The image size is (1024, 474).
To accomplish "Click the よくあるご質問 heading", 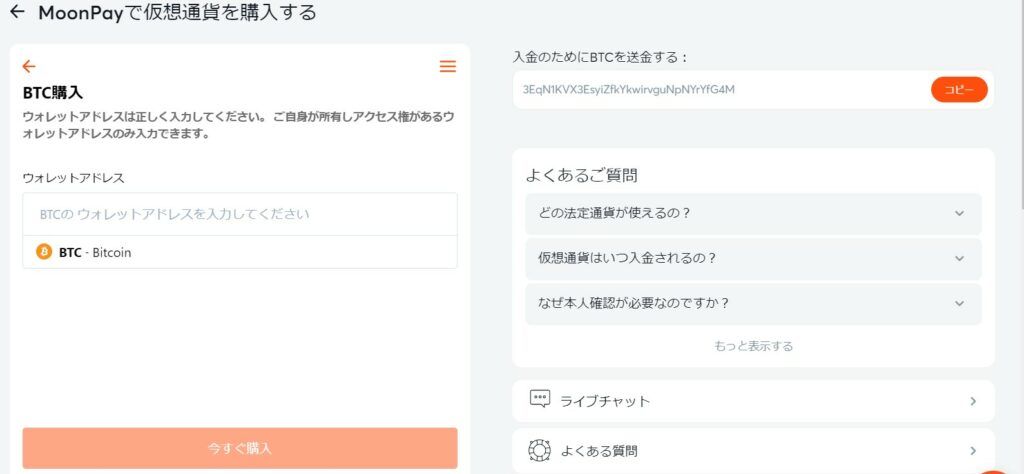I will [x=582, y=175].
